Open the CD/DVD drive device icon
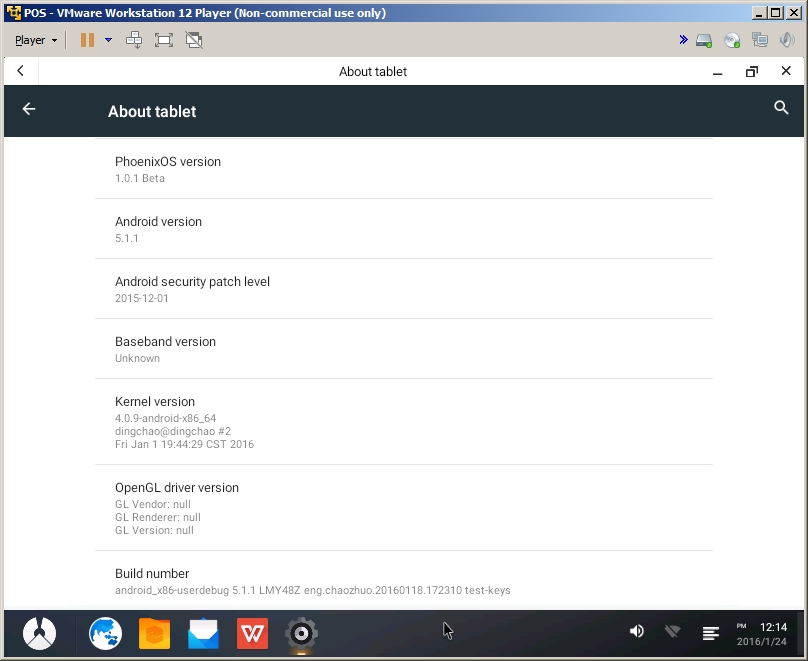808x661 pixels. [x=732, y=40]
